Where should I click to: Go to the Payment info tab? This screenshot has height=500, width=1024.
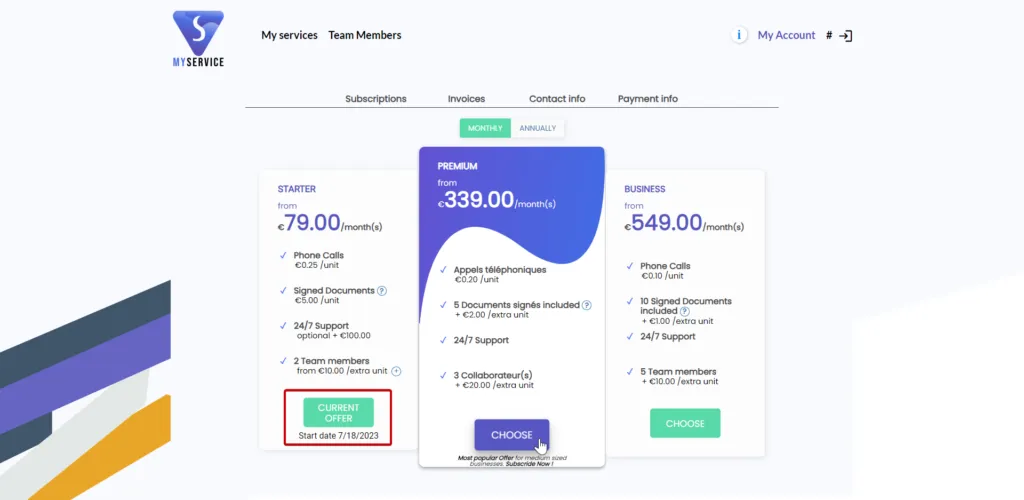(x=648, y=99)
